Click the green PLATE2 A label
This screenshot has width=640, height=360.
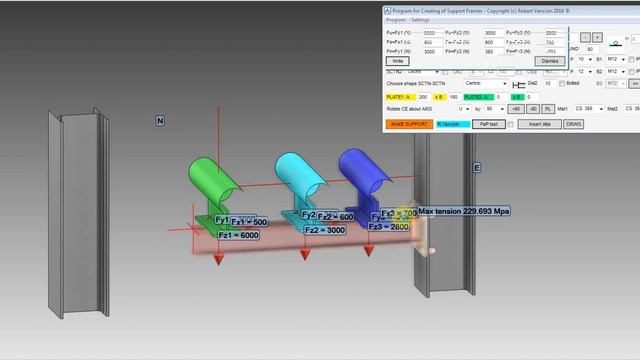point(478,97)
